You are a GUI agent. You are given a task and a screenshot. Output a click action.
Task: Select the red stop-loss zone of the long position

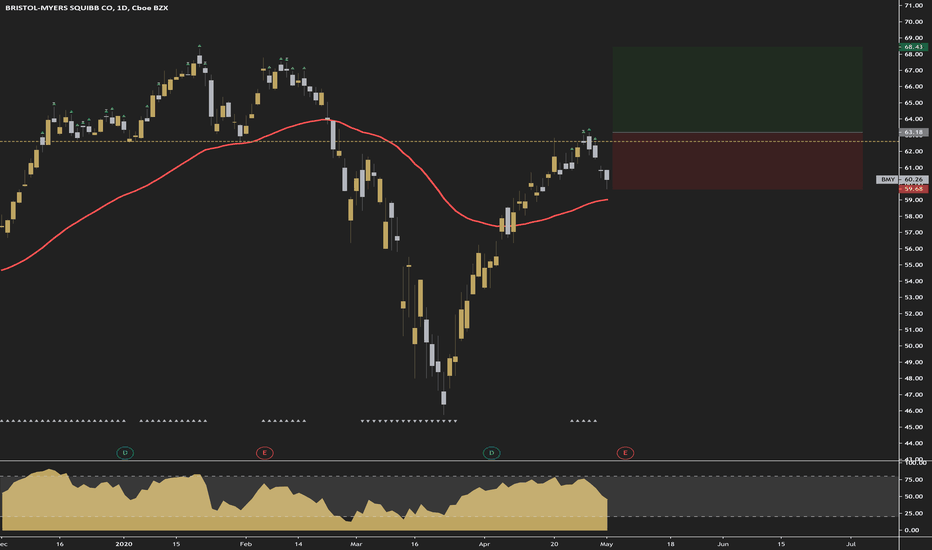coord(737,161)
